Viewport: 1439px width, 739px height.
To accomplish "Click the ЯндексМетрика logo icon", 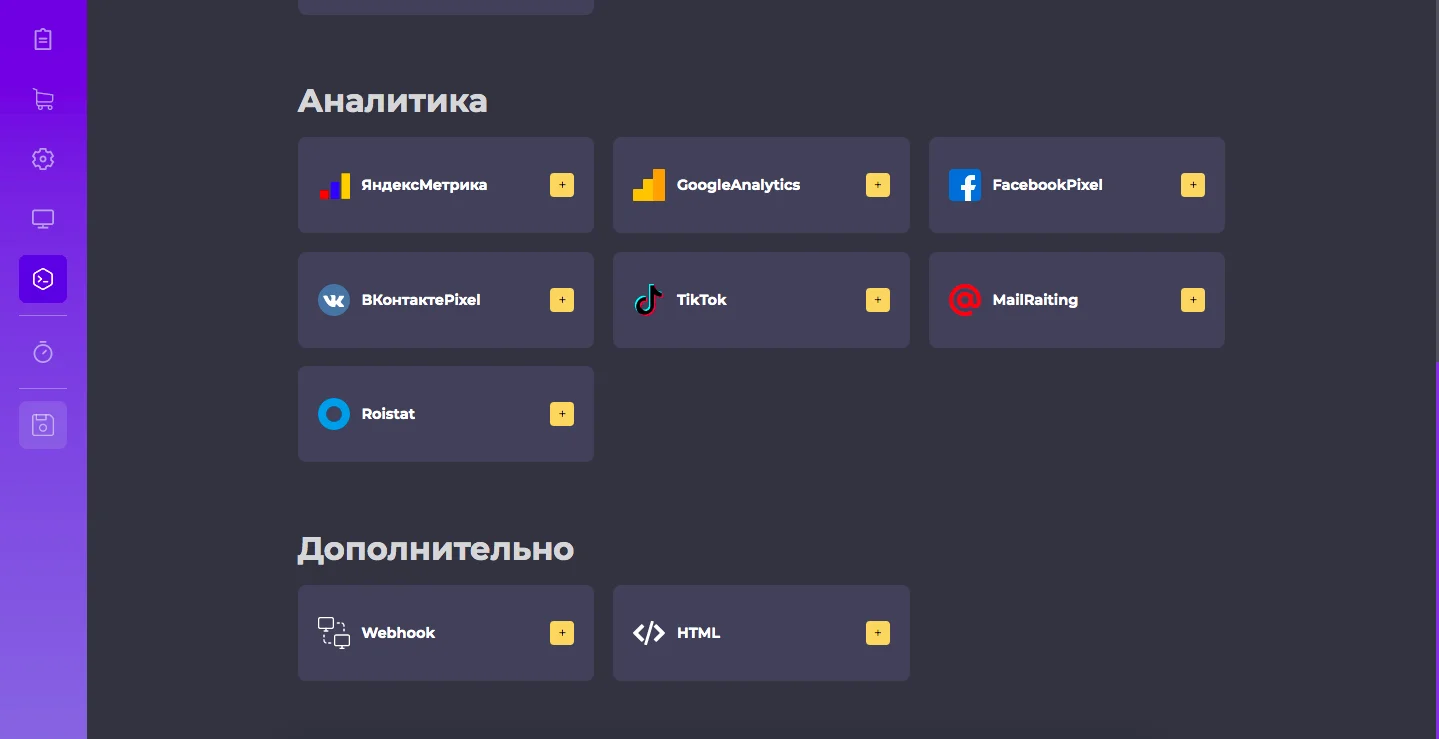I will (x=334, y=185).
